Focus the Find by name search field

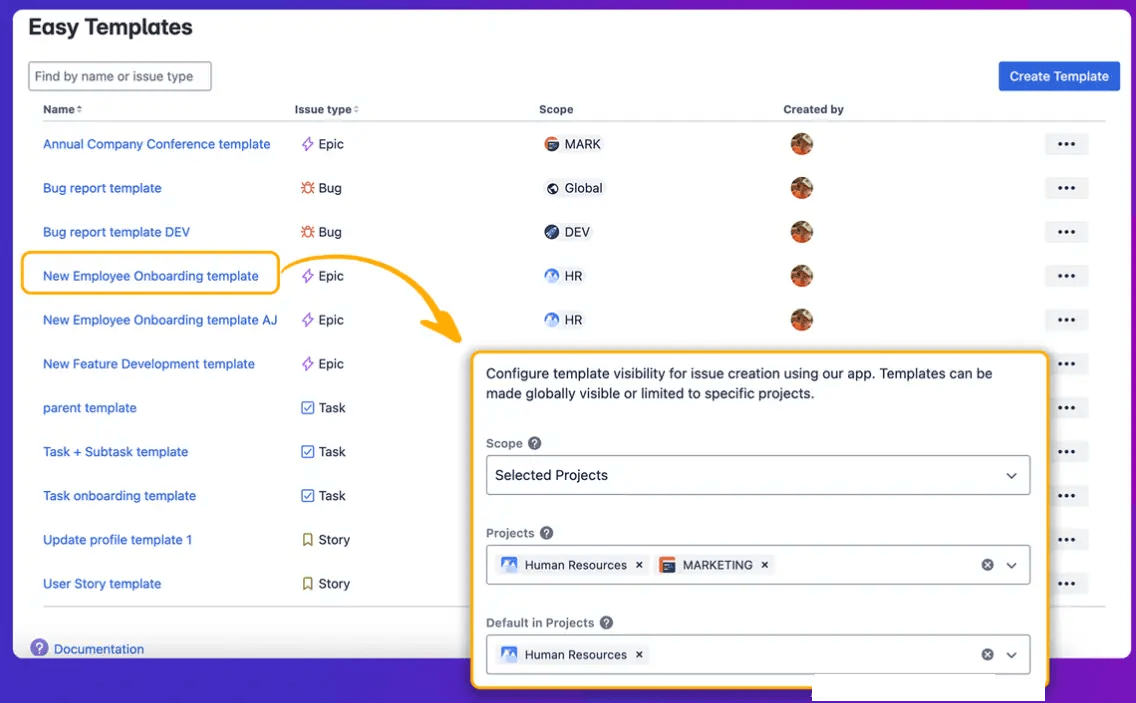(120, 76)
